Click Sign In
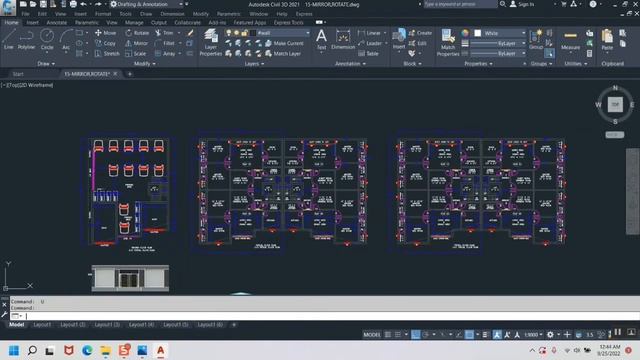Image resolution: width=640 pixels, height=360 pixels. point(522,4)
